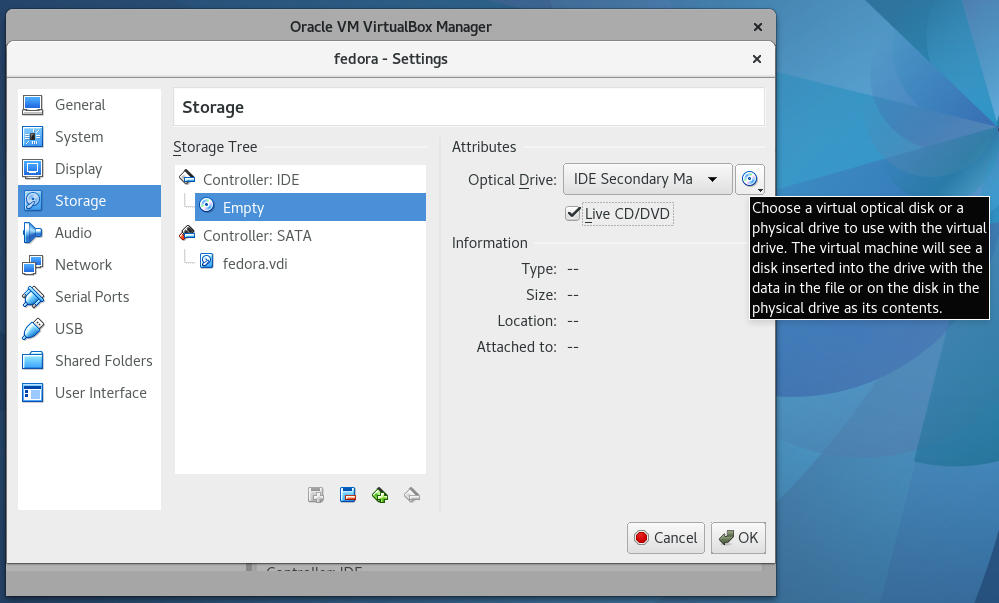Open USB settings in the sidebar

[89, 328]
